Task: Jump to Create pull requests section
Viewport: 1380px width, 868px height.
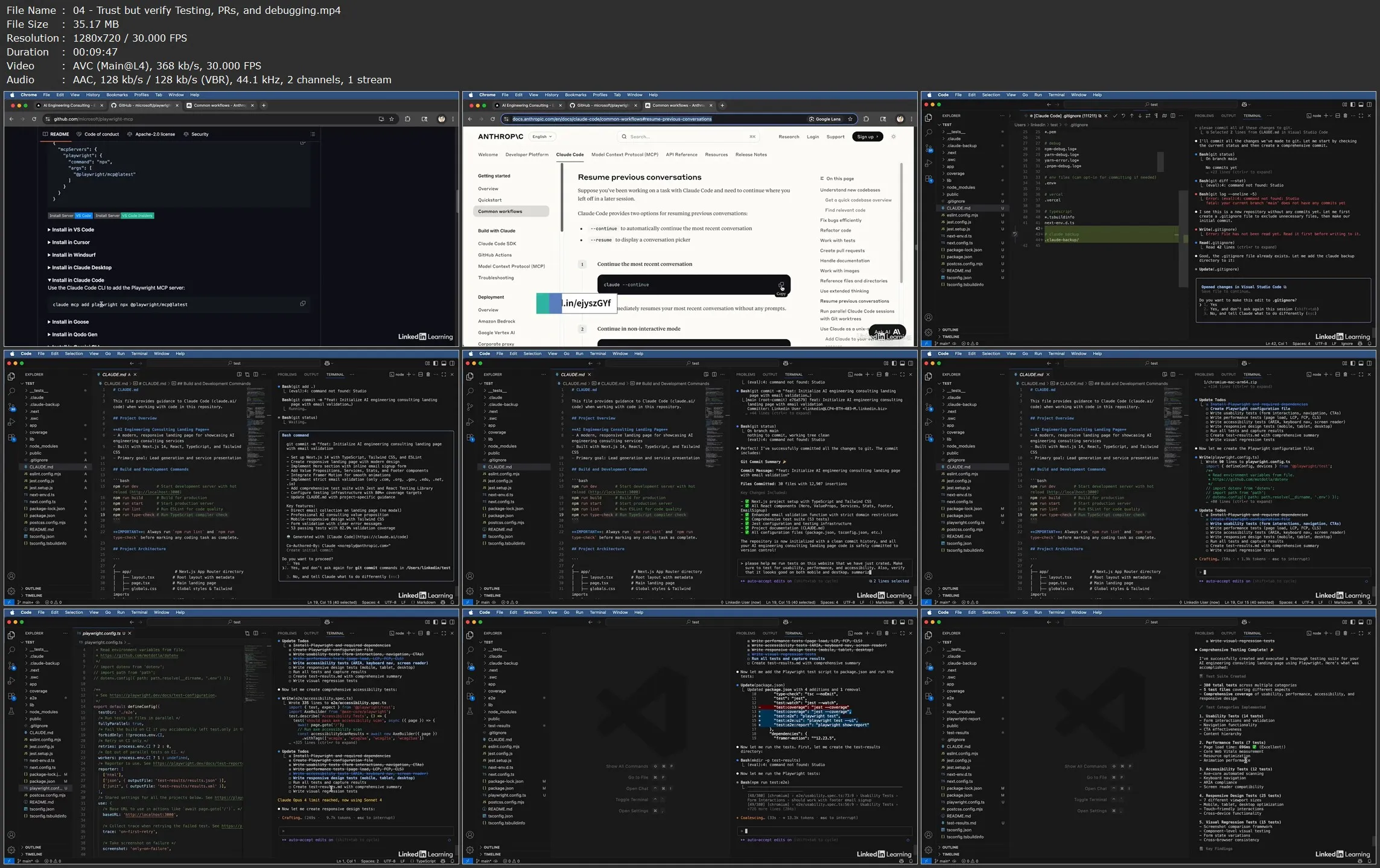Action: tap(842, 250)
